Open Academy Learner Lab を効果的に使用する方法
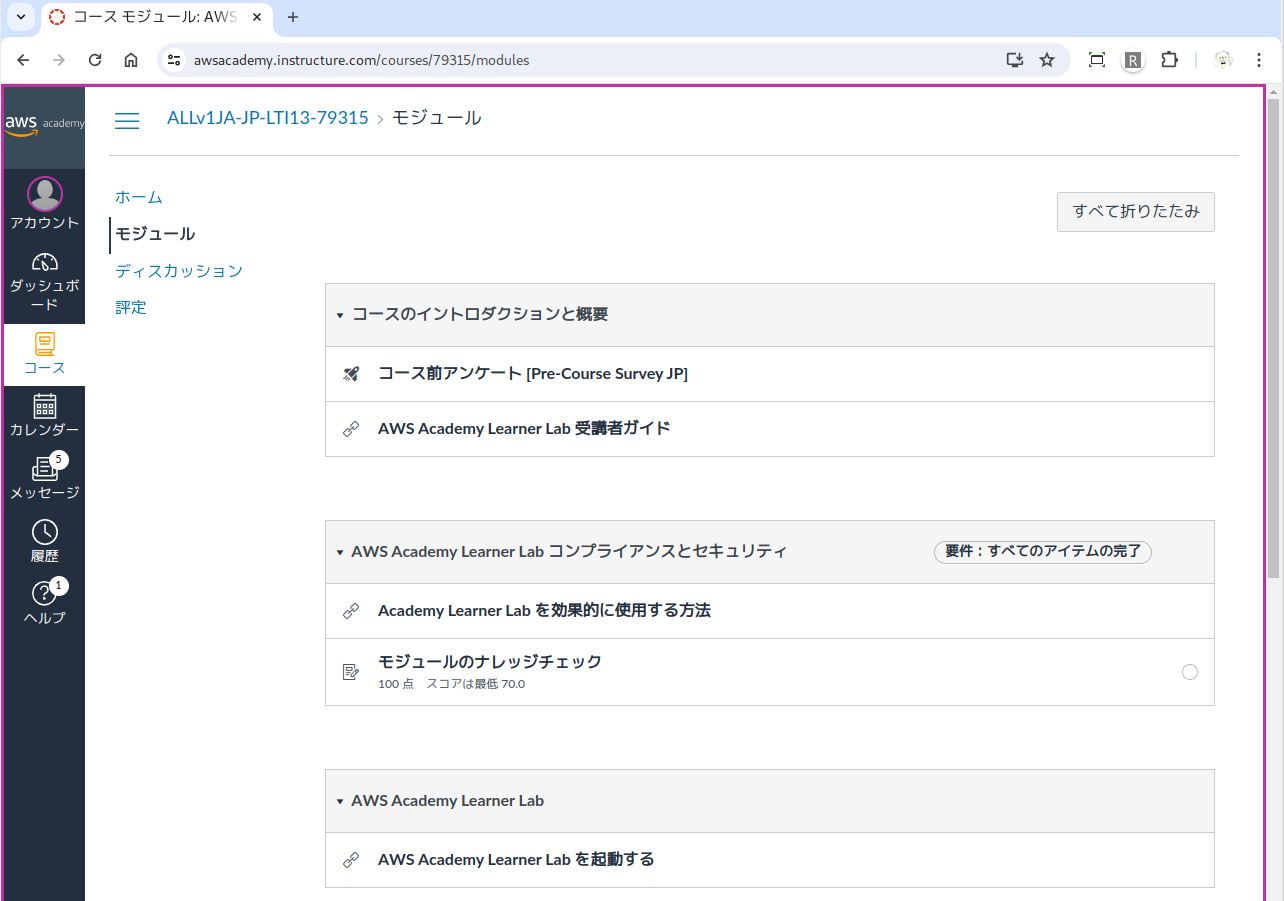 544,611
